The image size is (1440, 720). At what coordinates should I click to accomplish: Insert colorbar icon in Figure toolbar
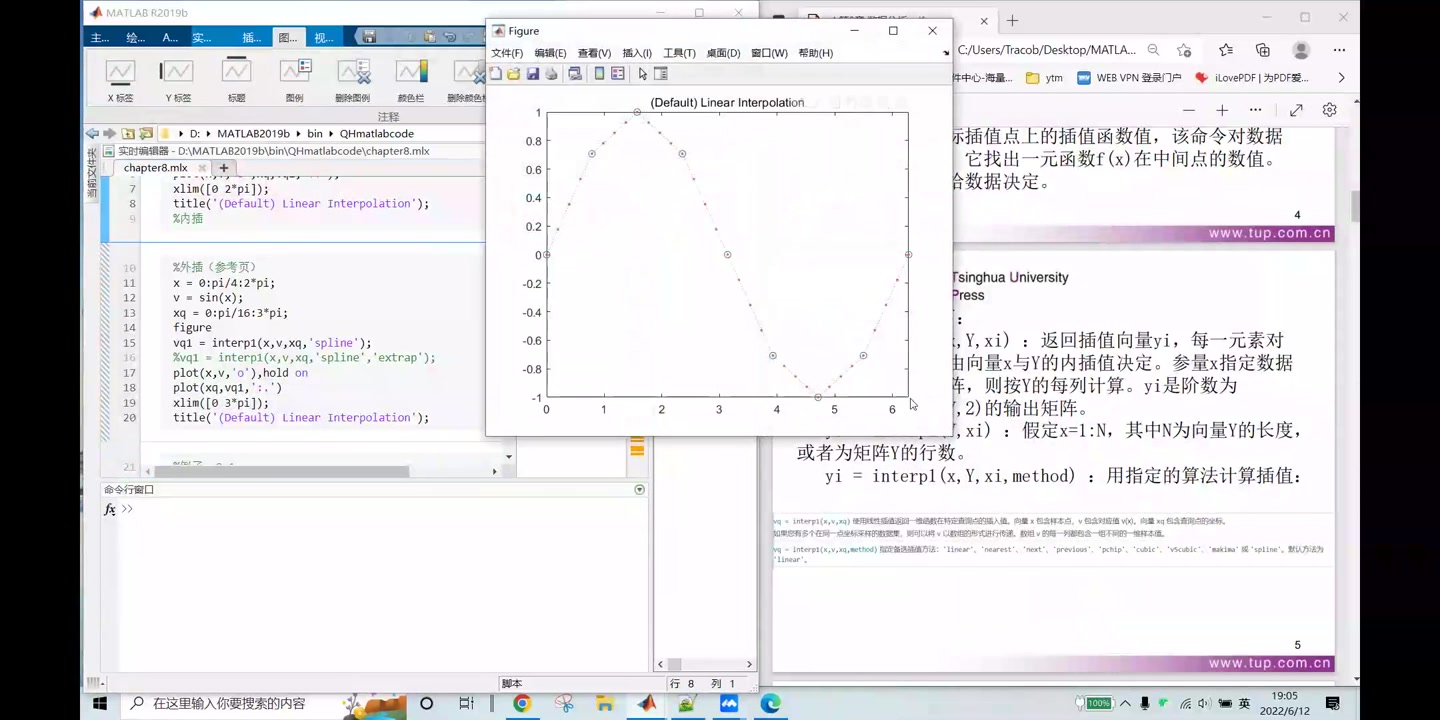pyautogui.click(x=599, y=74)
